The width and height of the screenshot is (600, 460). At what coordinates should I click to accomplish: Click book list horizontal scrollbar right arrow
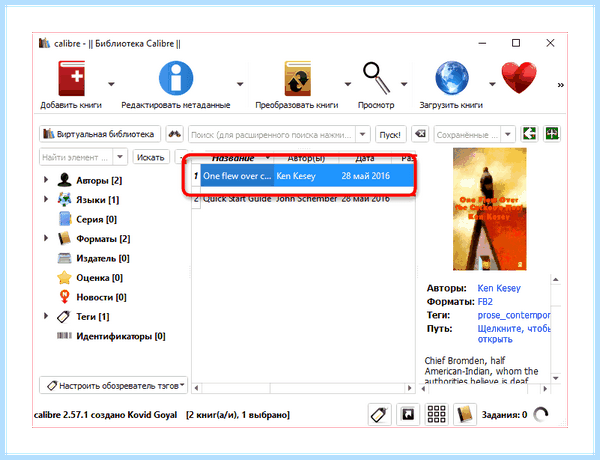click(x=409, y=388)
